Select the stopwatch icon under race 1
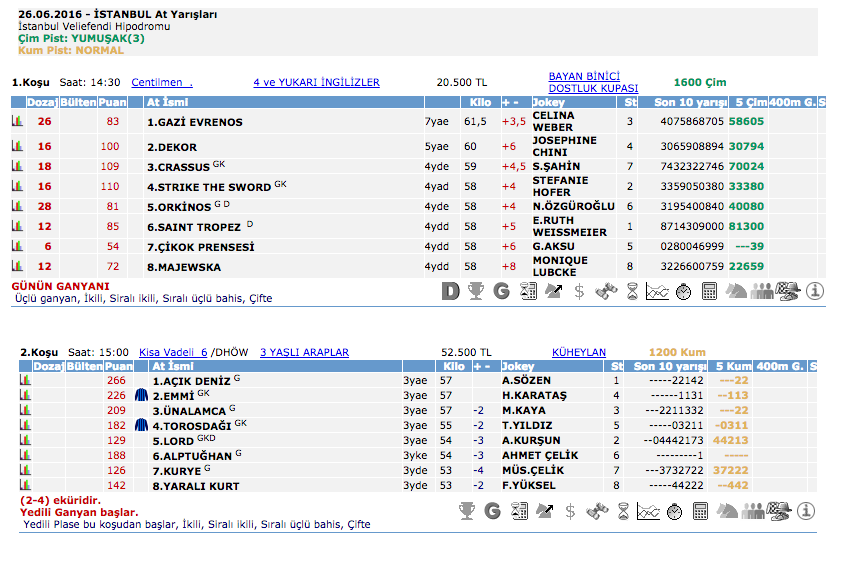The image size is (850, 562). [684, 292]
